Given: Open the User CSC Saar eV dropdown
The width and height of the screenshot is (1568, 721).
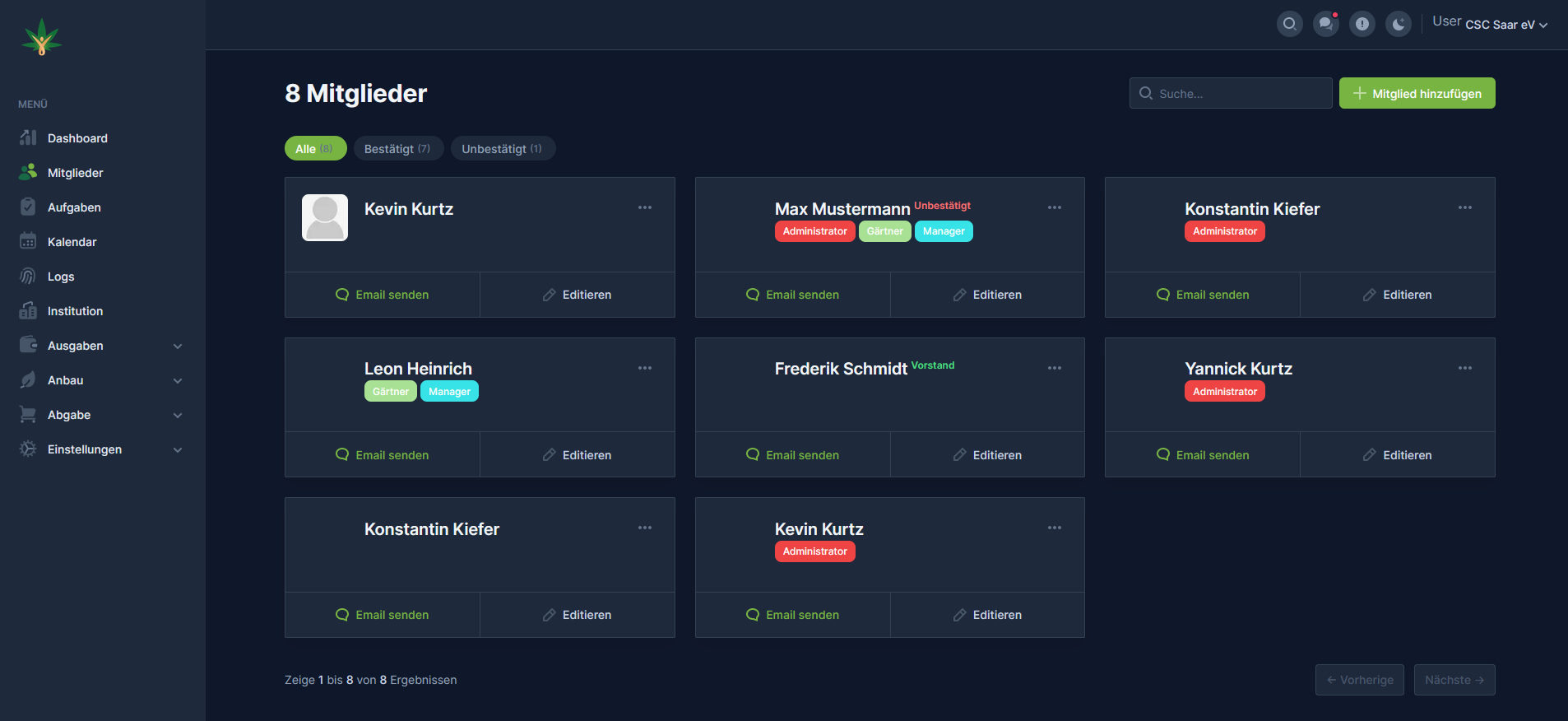Looking at the screenshot, I should tap(1490, 23).
